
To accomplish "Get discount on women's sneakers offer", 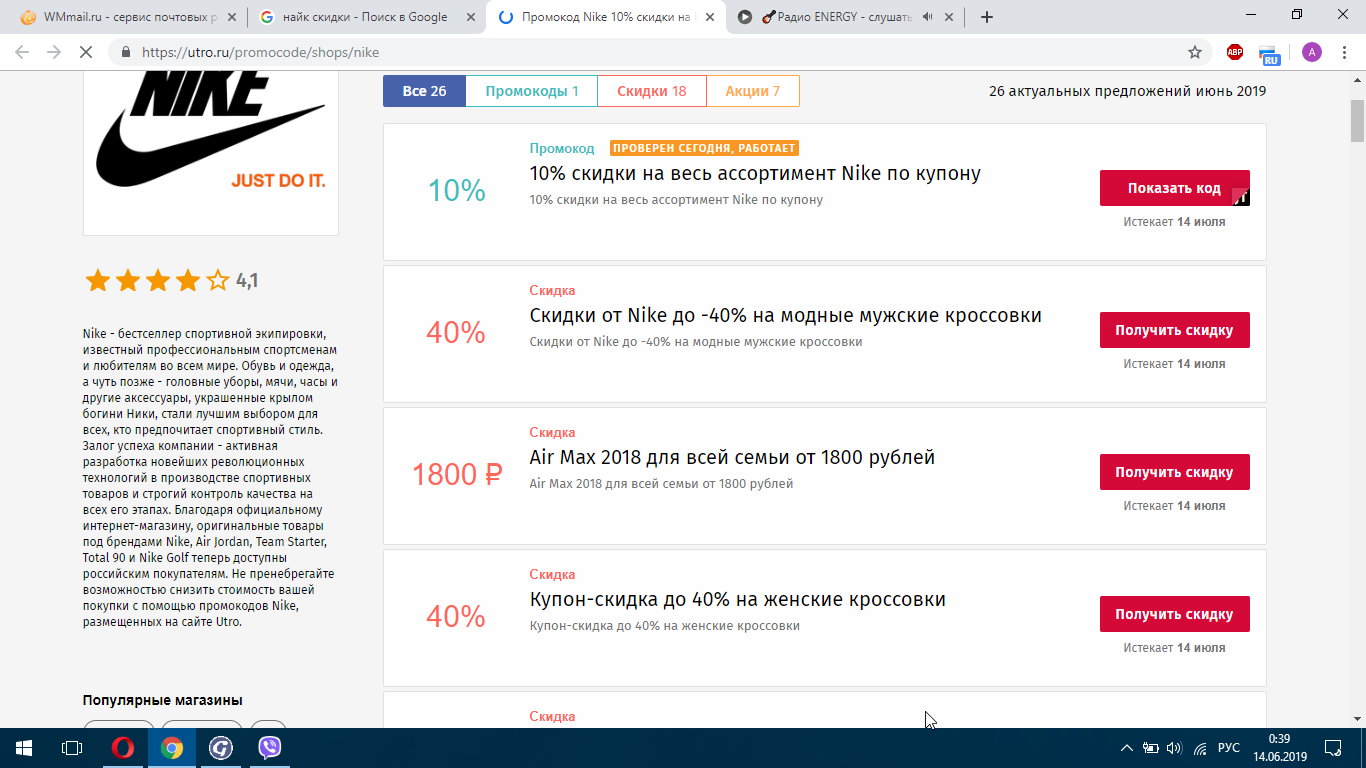I will click(x=1174, y=614).
